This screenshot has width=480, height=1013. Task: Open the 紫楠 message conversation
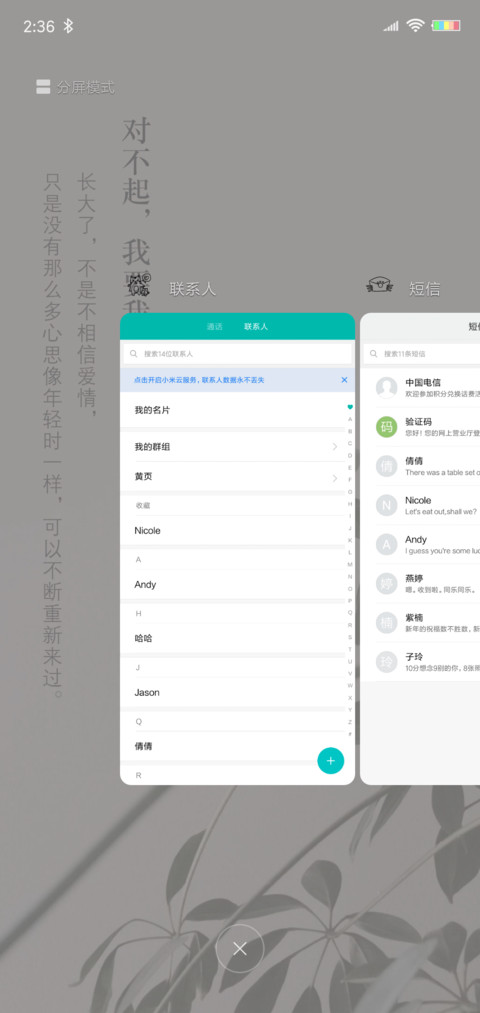(x=420, y=623)
